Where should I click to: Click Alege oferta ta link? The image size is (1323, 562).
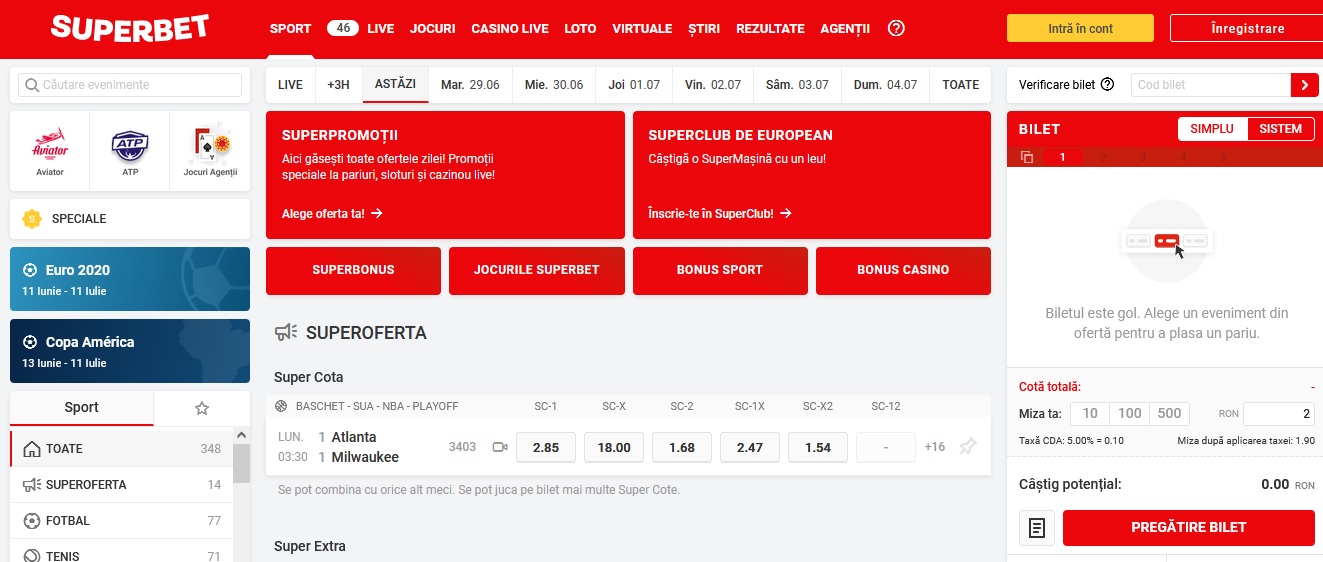(332, 213)
